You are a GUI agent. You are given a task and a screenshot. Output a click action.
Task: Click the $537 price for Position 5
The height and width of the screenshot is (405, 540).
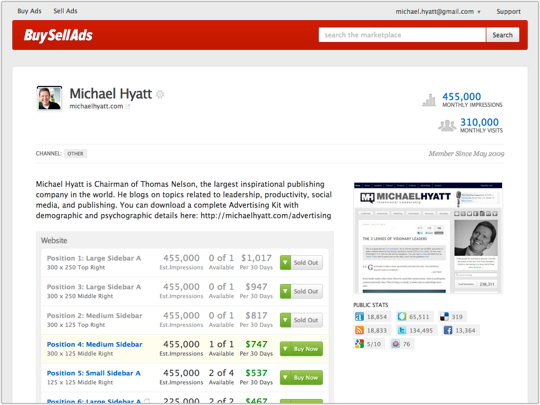point(256,373)
